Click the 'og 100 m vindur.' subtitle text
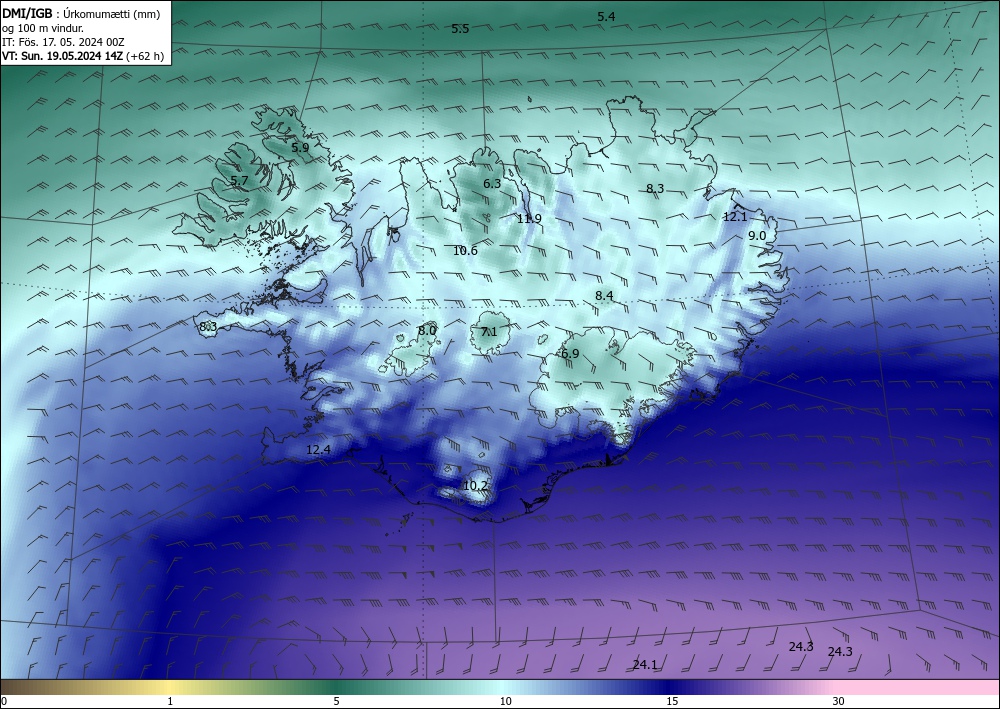1000x709 pixels. tap(43, 28)
